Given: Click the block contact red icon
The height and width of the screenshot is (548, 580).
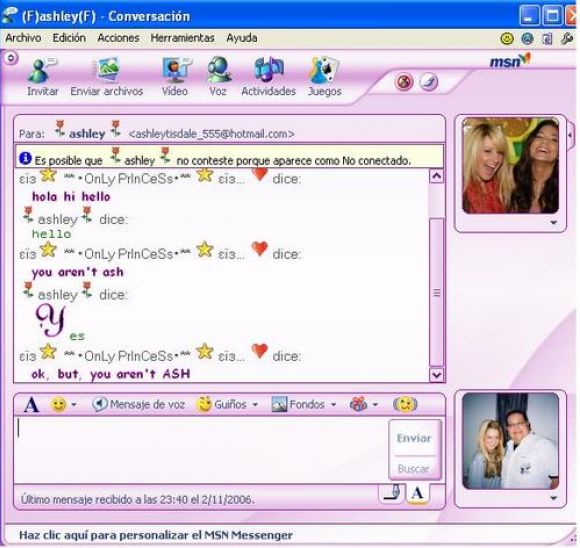Looking at the screenshot, I should pyautogui.click(x=404, y=81).
